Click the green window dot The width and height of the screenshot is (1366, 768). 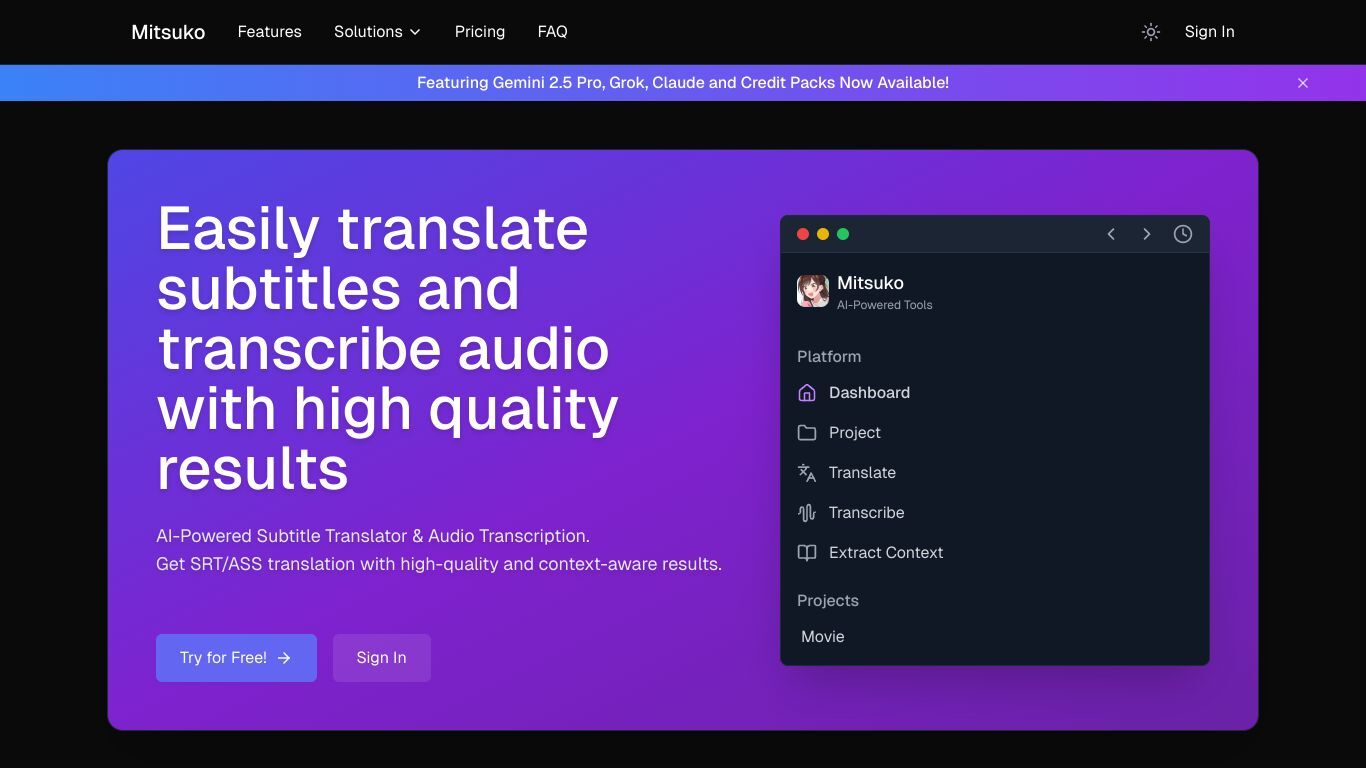(843, 234)
